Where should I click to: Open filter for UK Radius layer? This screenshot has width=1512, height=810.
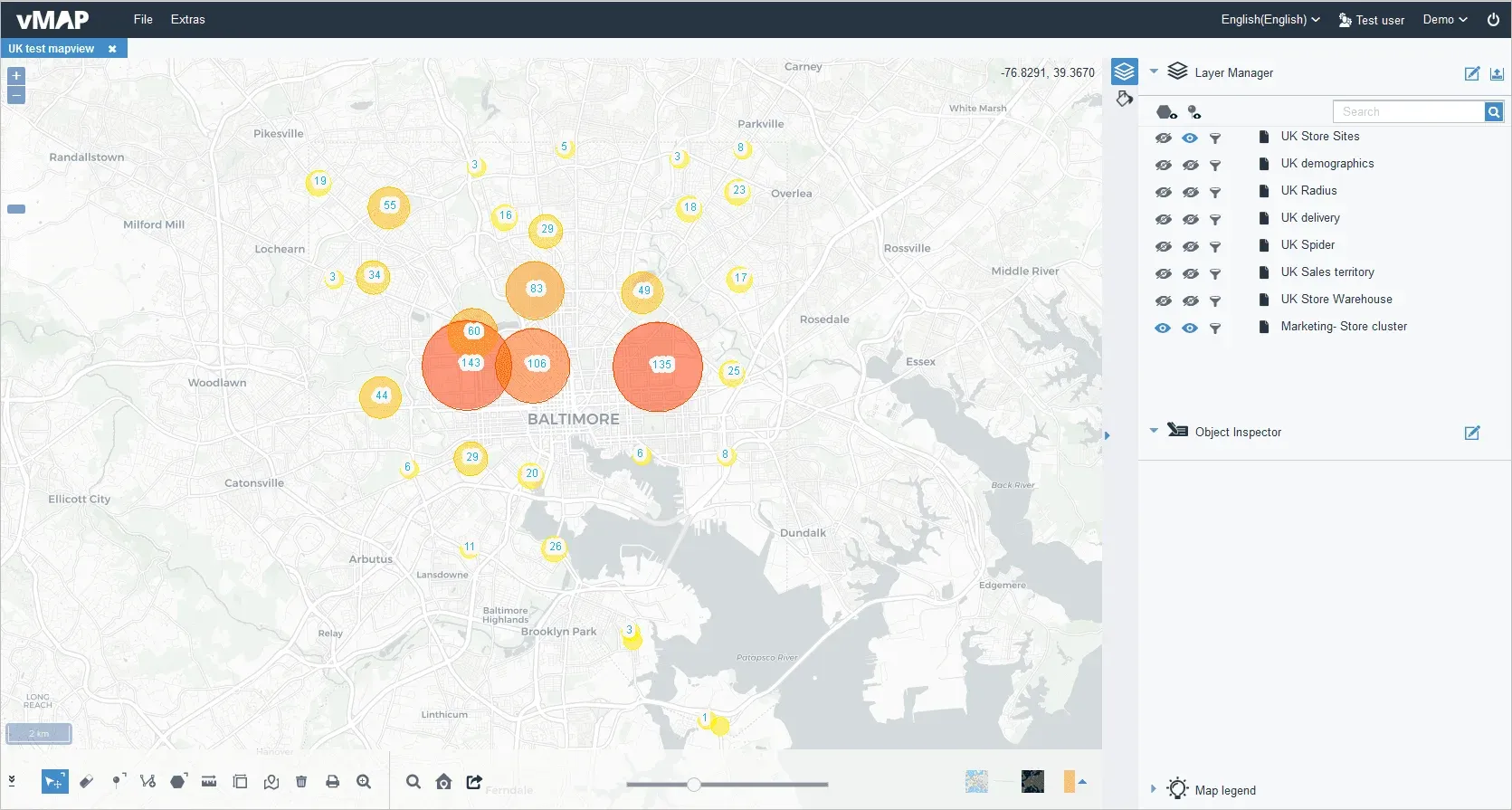pos(1215,193)
